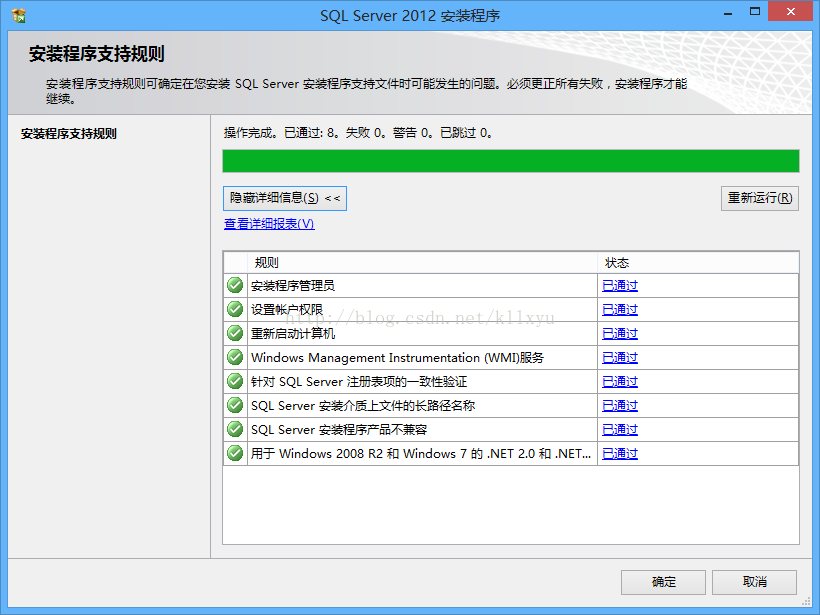820x615 pixels.
Task: Click the 重新运行(R) button
Action: pyautogui.click(x=759, y=198)
